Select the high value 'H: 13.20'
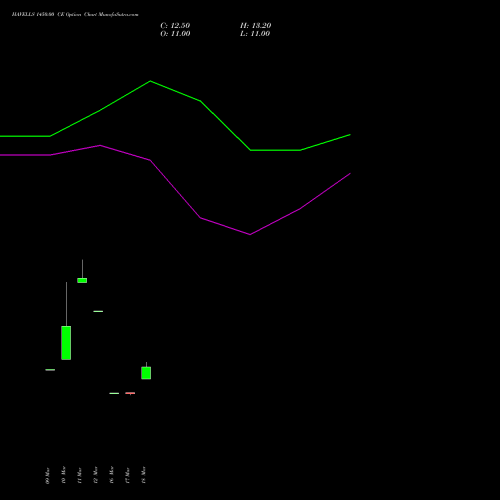Viewport: 500px width, 500px height. coord(256,26)
